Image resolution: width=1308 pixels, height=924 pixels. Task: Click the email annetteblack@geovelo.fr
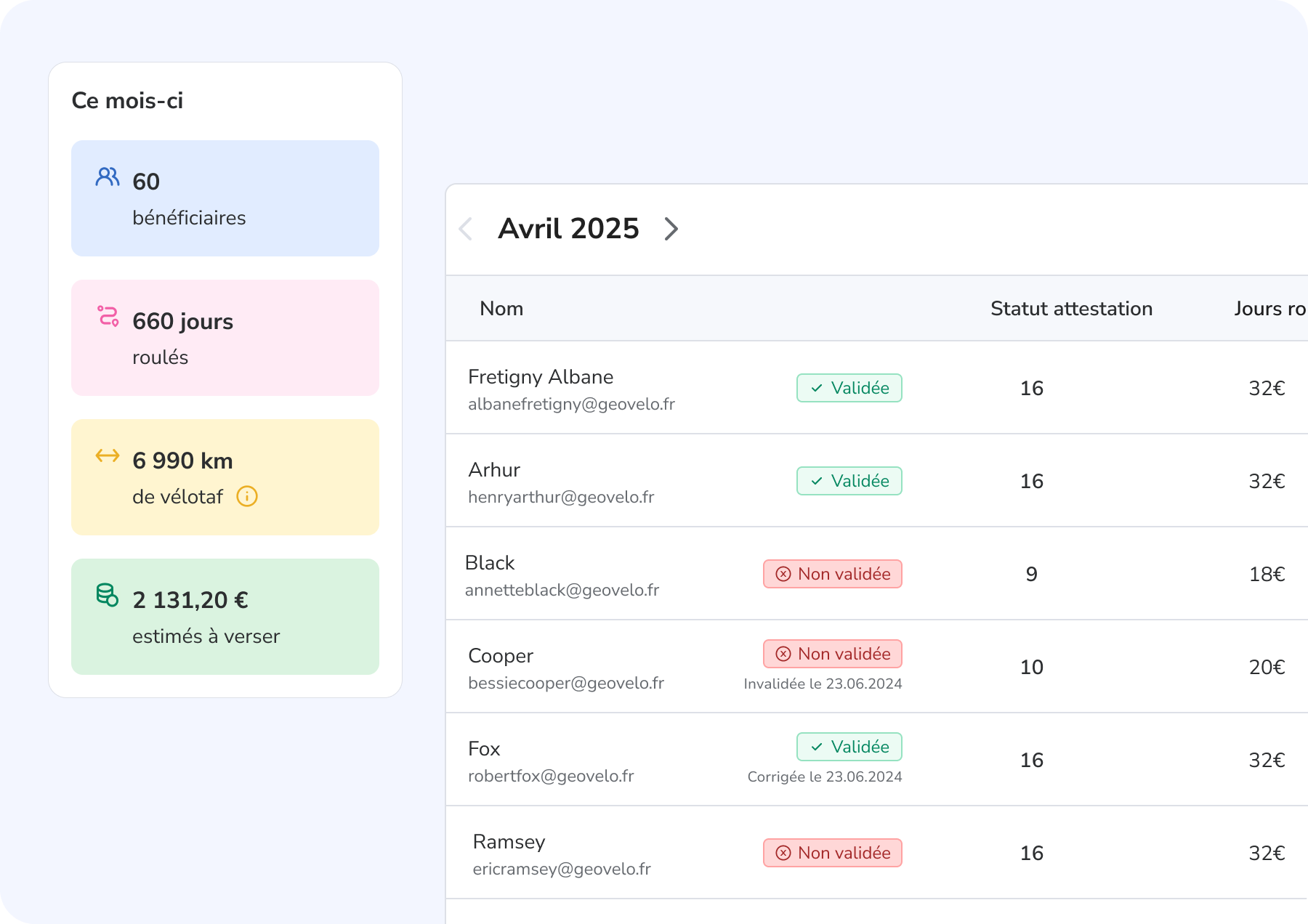tap(562, 591)
